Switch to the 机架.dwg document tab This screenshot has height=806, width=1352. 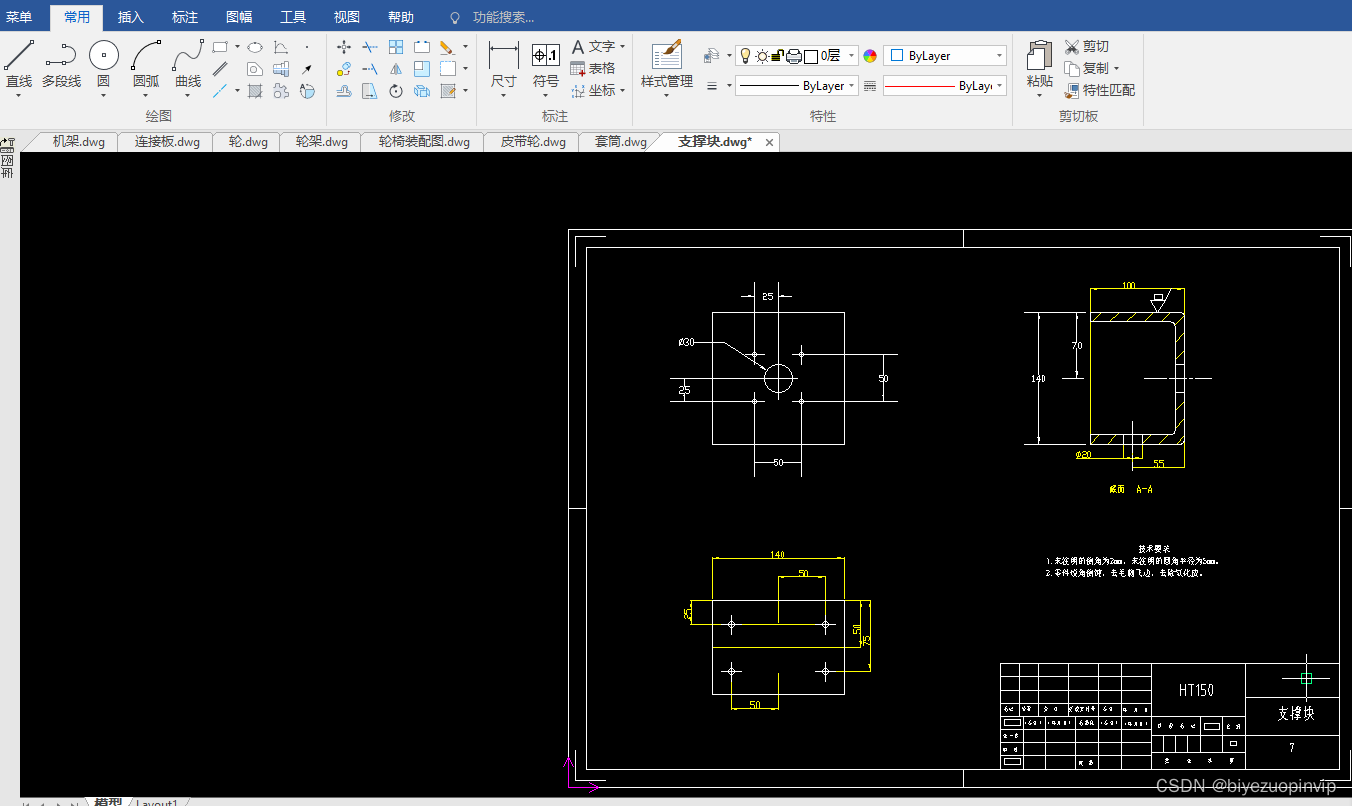pos(78,142)
